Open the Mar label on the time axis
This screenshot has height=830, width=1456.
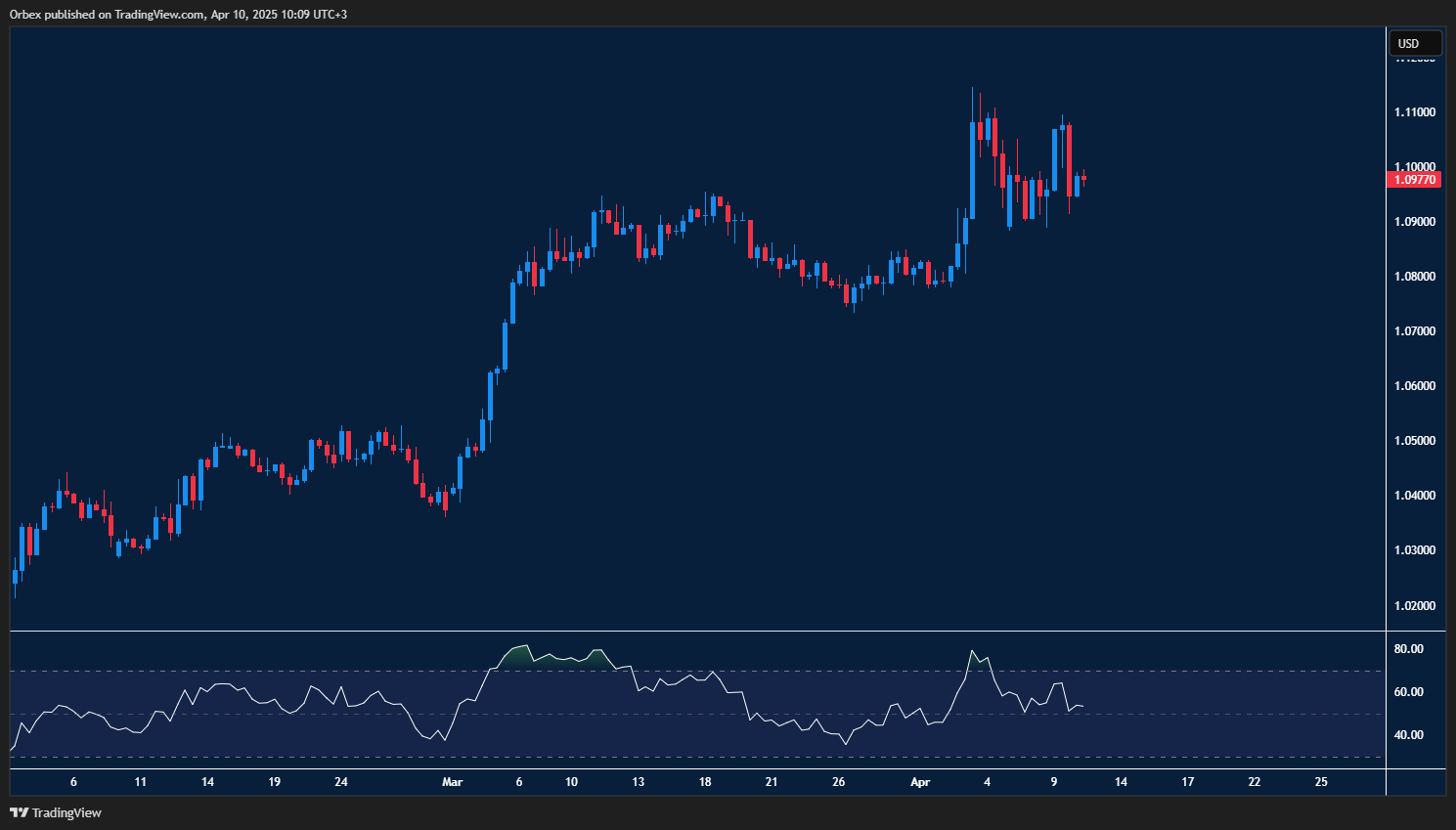click(x=453, y=782)
